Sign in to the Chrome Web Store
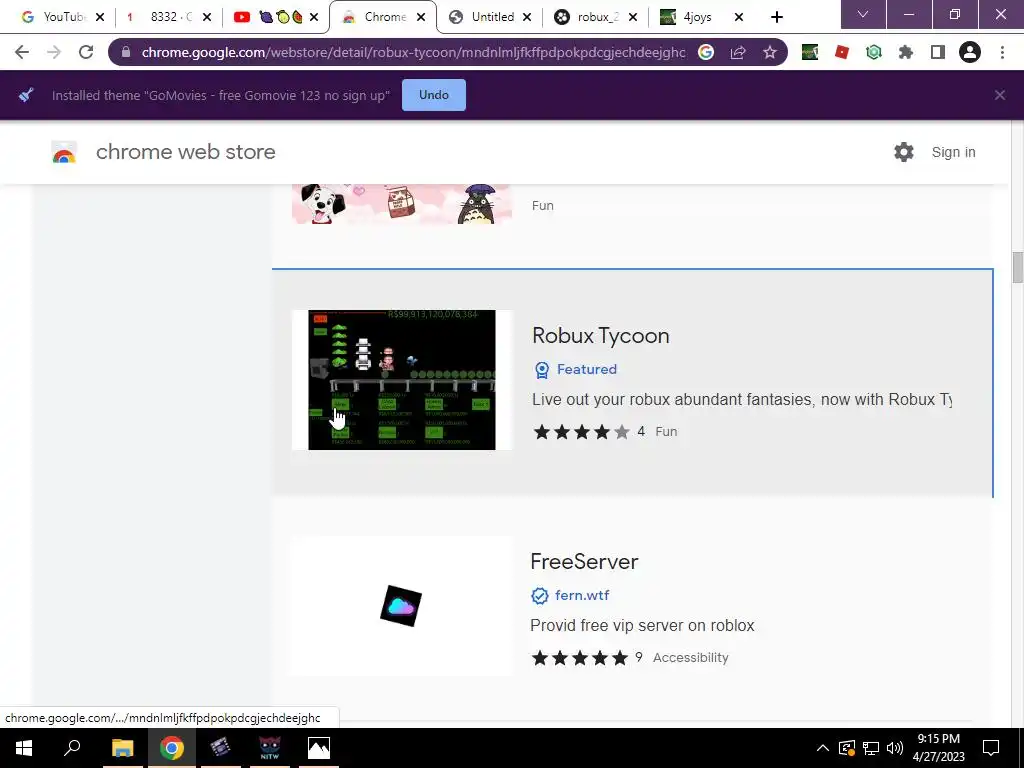The height and width of the screenshot is (768, 1024). click(x=953, y=152)
